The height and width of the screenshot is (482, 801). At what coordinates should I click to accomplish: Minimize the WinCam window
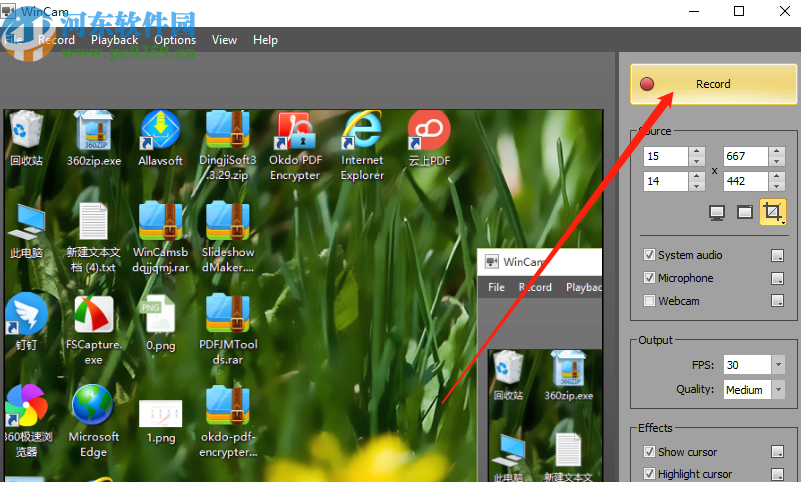[x=694, y=11]
